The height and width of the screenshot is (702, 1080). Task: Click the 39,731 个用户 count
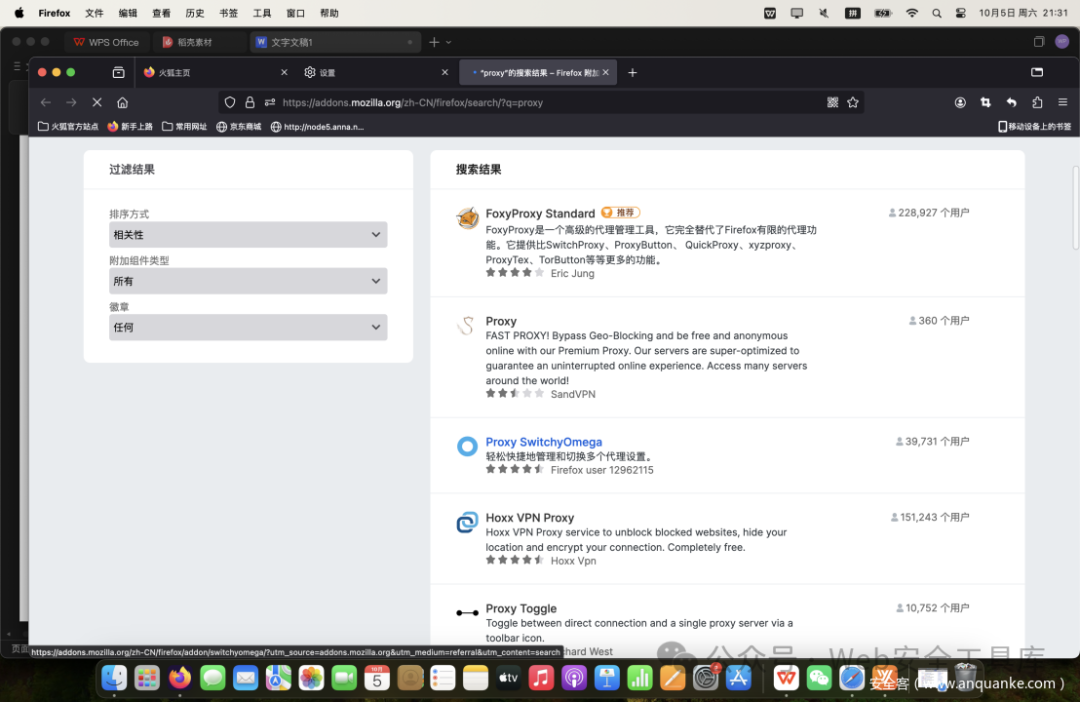[x=932, y=442]
